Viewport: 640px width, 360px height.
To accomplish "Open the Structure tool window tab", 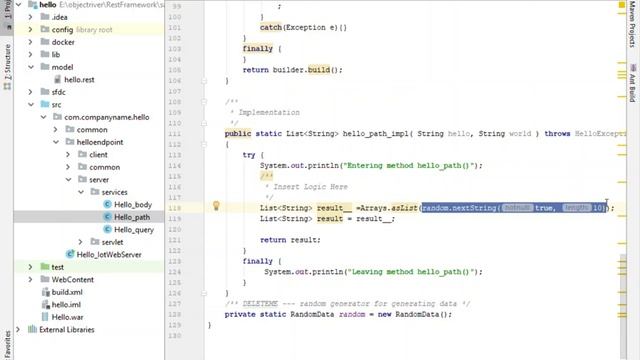I will pos(7,67).
